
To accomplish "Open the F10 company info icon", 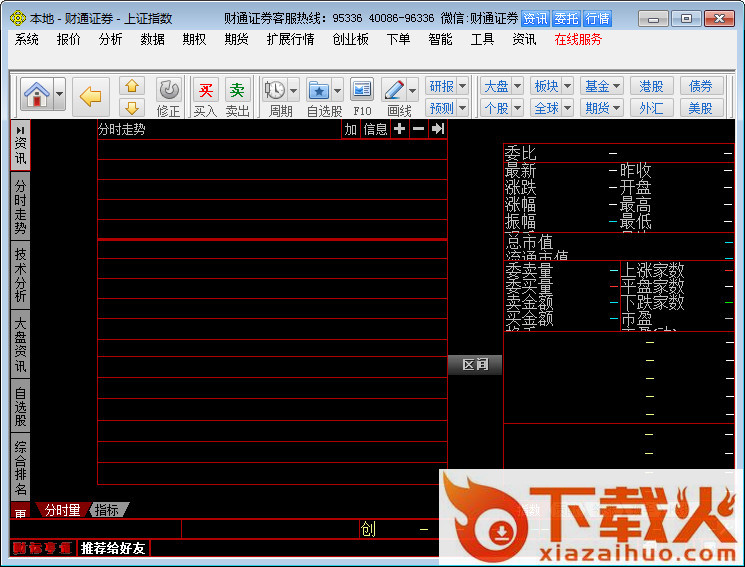I will [362, 90].
